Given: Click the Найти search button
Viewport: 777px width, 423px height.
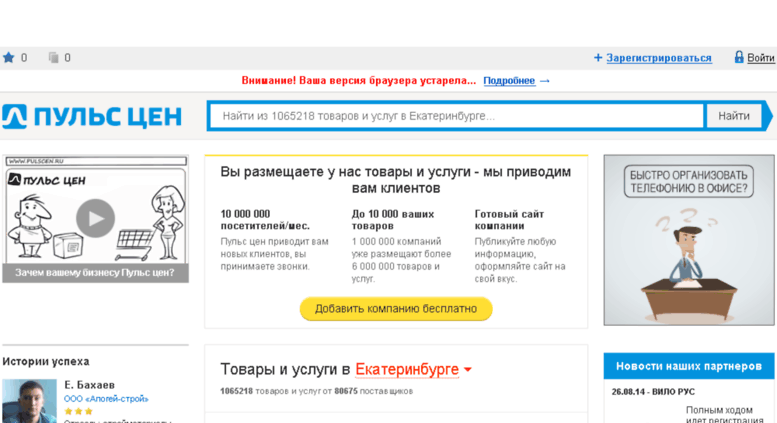Looking at the screenshot, I should (x=733, y=116).
